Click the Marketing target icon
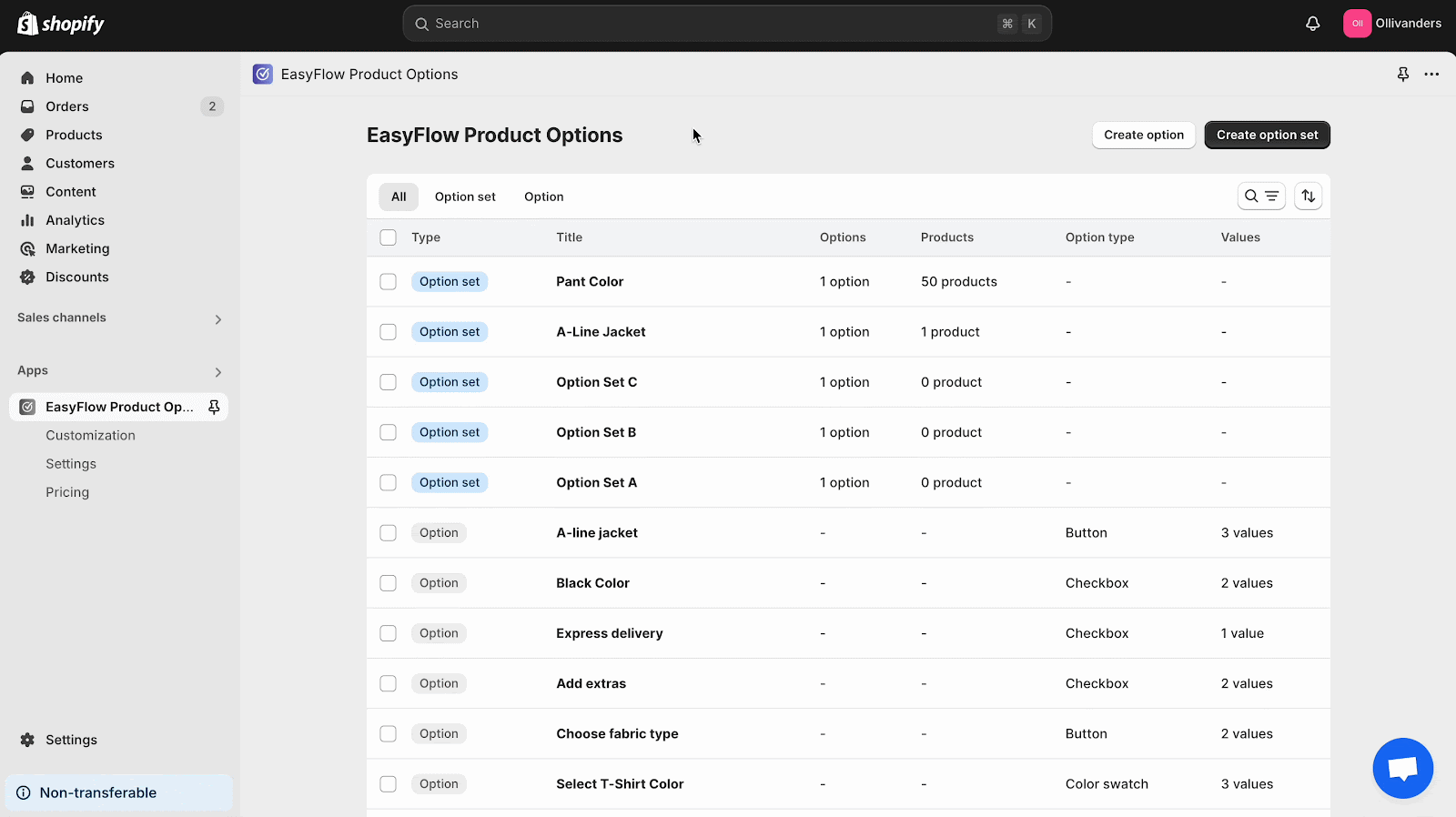Screen dimensions: 1456x817 point(27,248)
